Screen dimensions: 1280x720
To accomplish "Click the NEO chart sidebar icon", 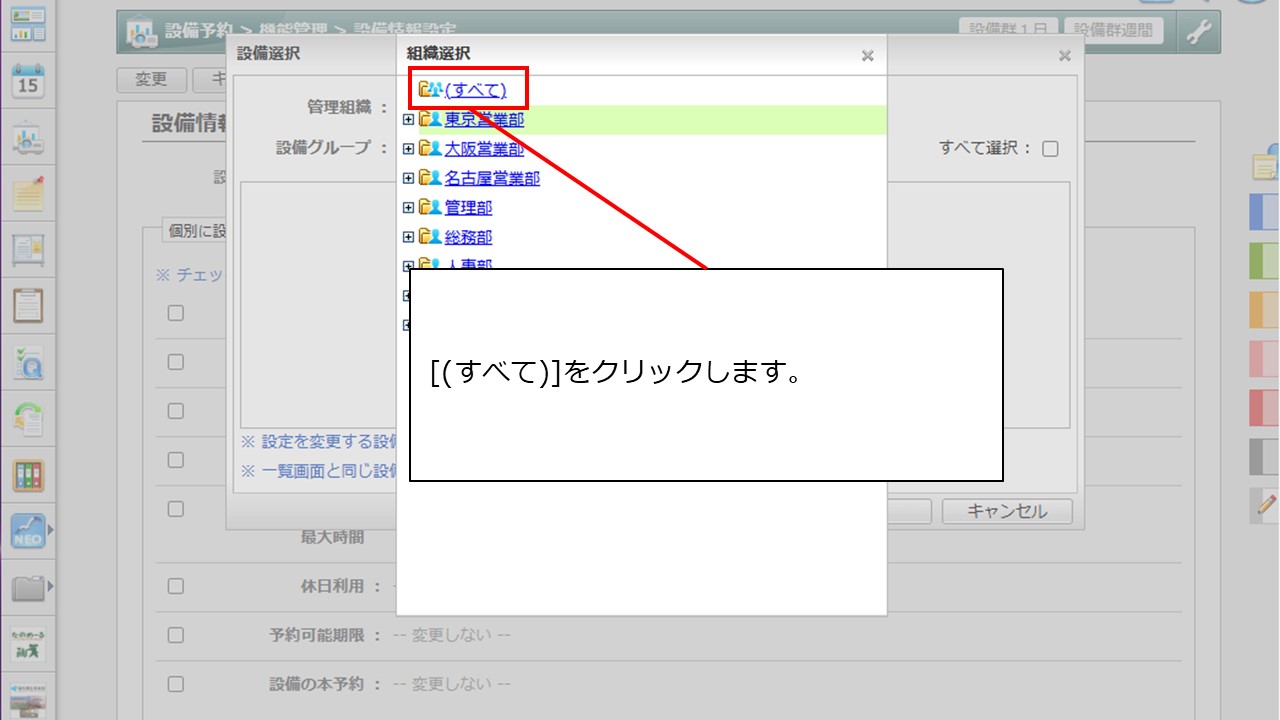I will (x=28, y=531).
